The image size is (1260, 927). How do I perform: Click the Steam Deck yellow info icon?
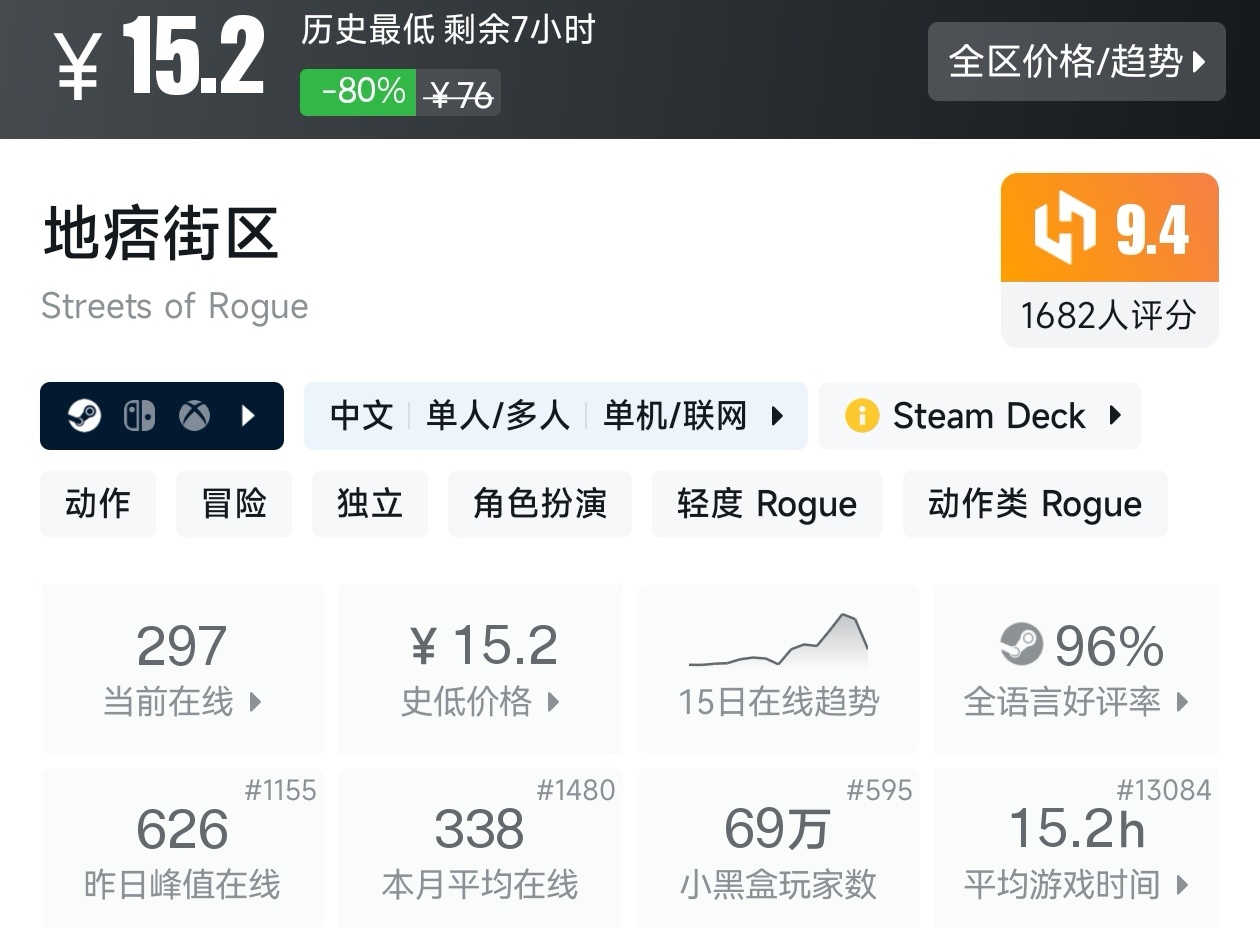point(861,416)
